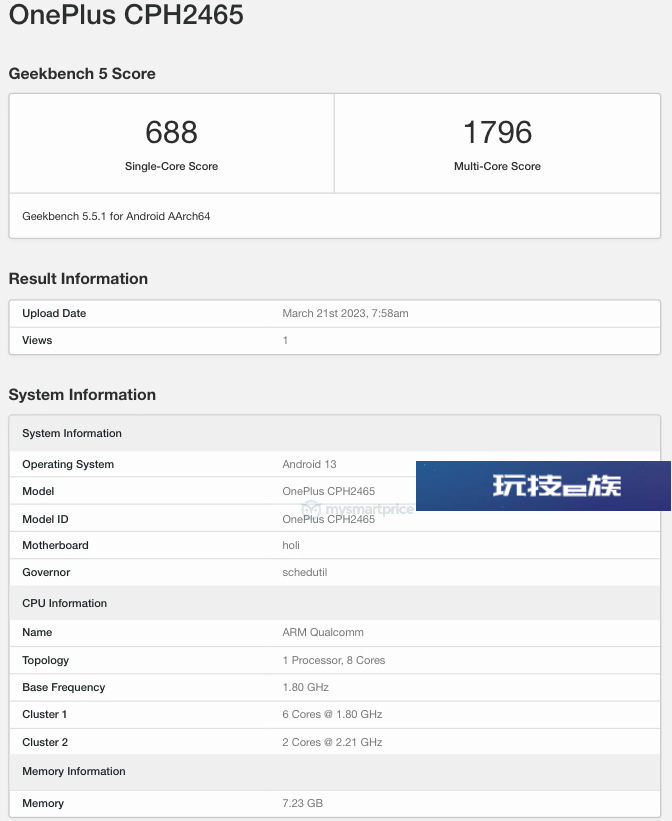The image size is (672, 821).
Task: Select the March 21st 2023, 7:58am value
Action: [345, 313]
